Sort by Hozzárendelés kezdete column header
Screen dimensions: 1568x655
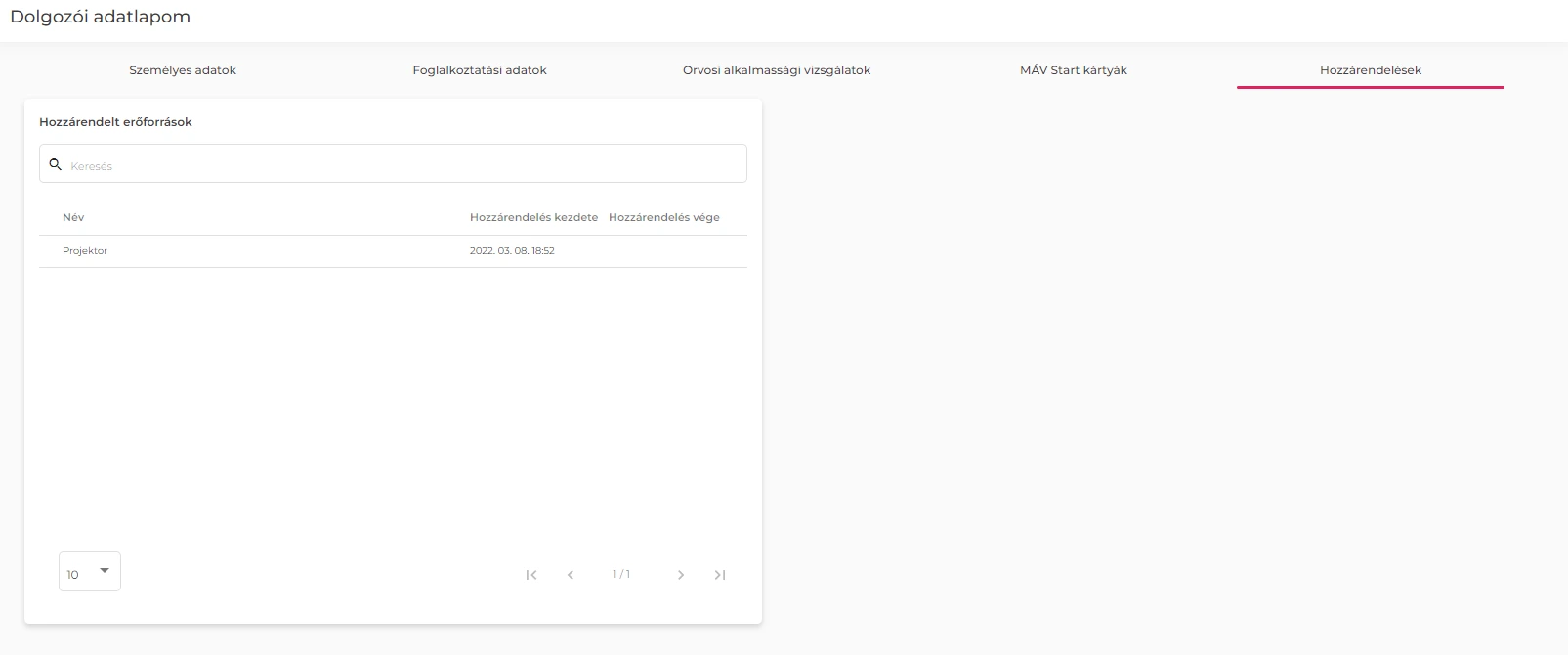tap(533, 217)
